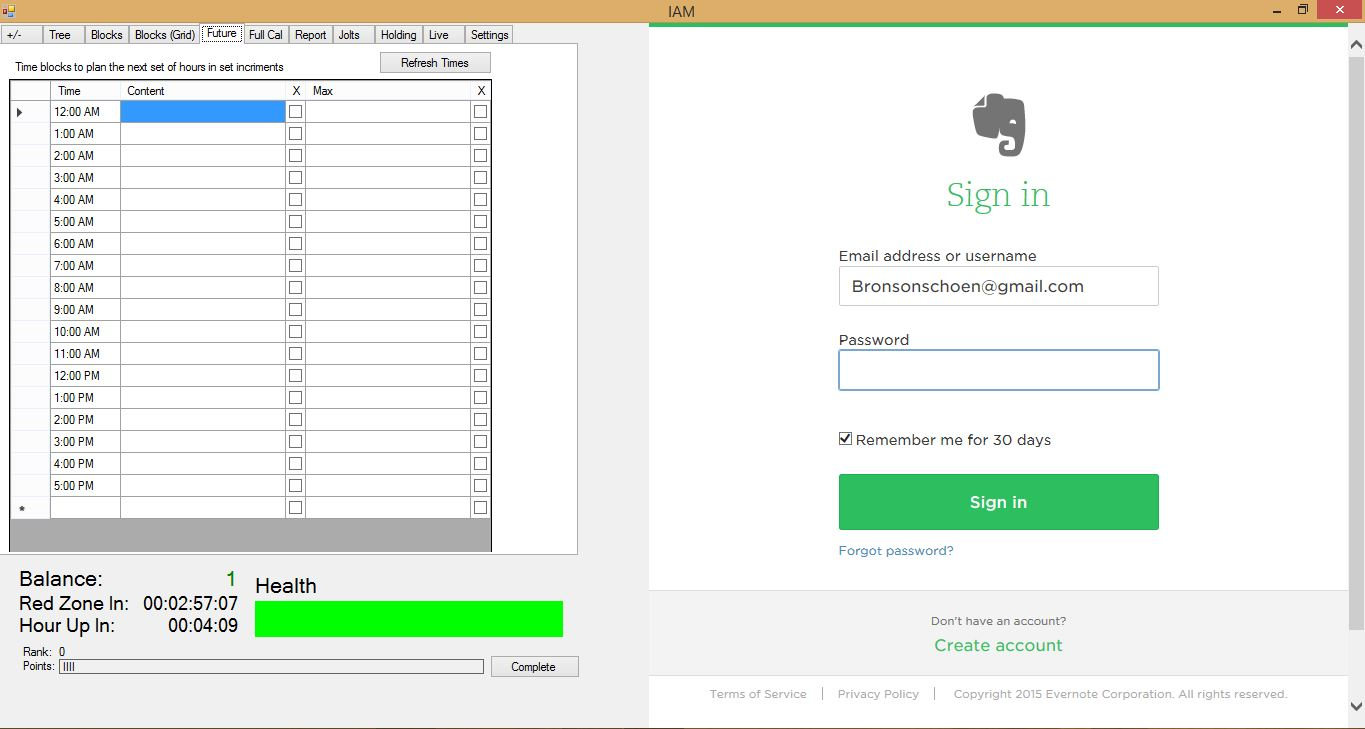Switch to the Tree tab
1365x729 pixels.
[x=60, y=35]
